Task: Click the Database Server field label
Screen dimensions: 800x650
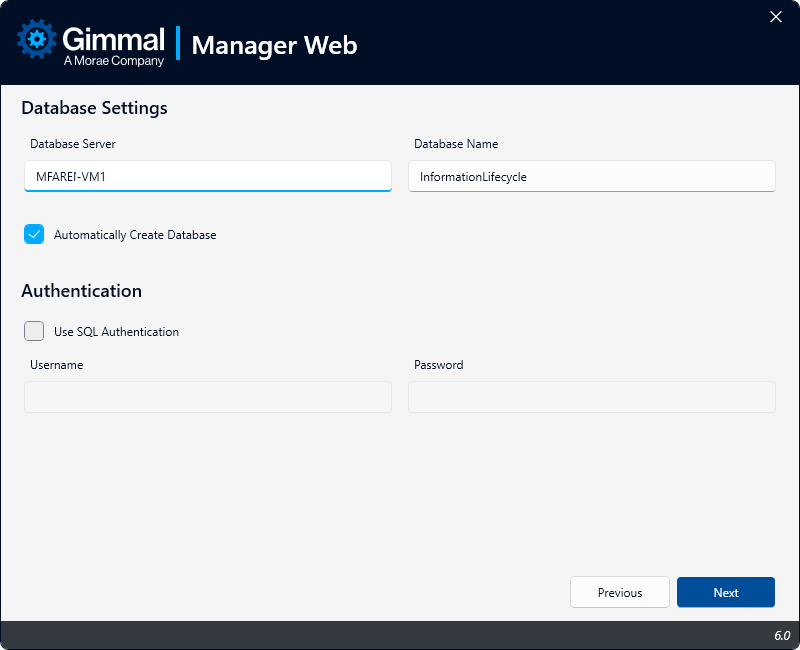Action: [x=73, y=144]
